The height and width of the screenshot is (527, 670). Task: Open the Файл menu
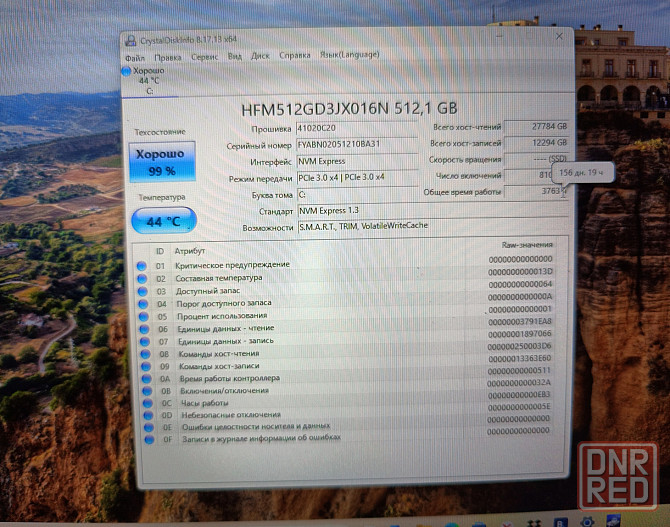coord(134,58)
